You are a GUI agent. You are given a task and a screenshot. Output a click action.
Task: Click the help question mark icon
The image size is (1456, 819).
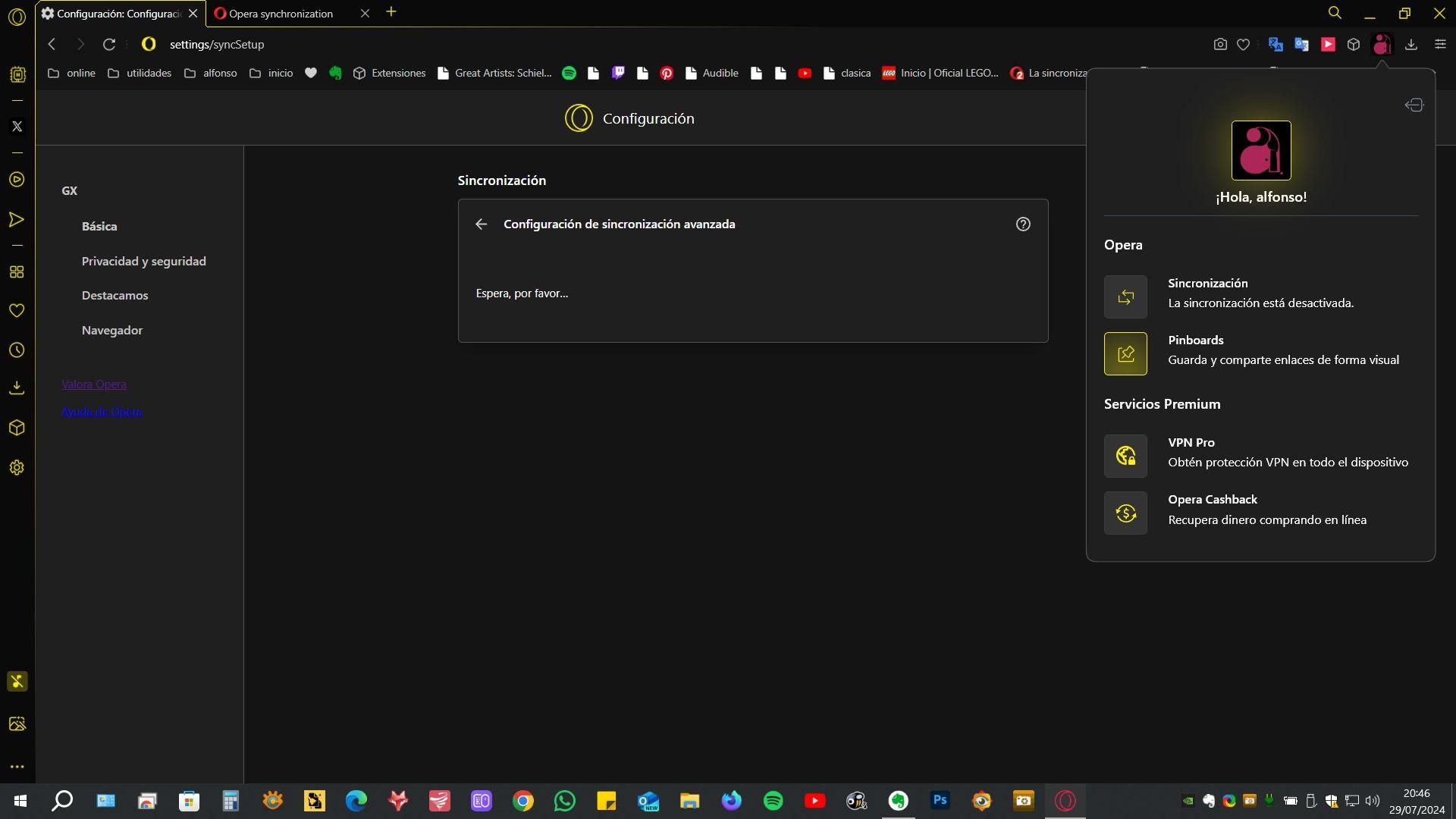[x=1023, y=224]
